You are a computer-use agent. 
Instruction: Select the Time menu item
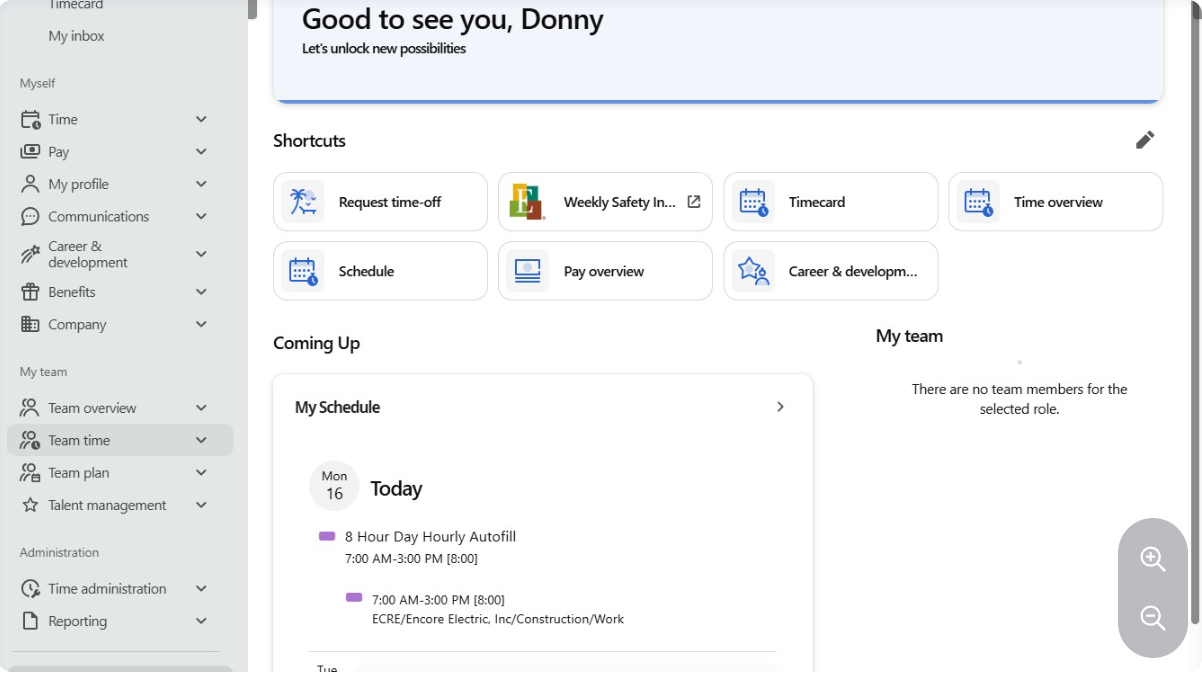pos(120,119)
